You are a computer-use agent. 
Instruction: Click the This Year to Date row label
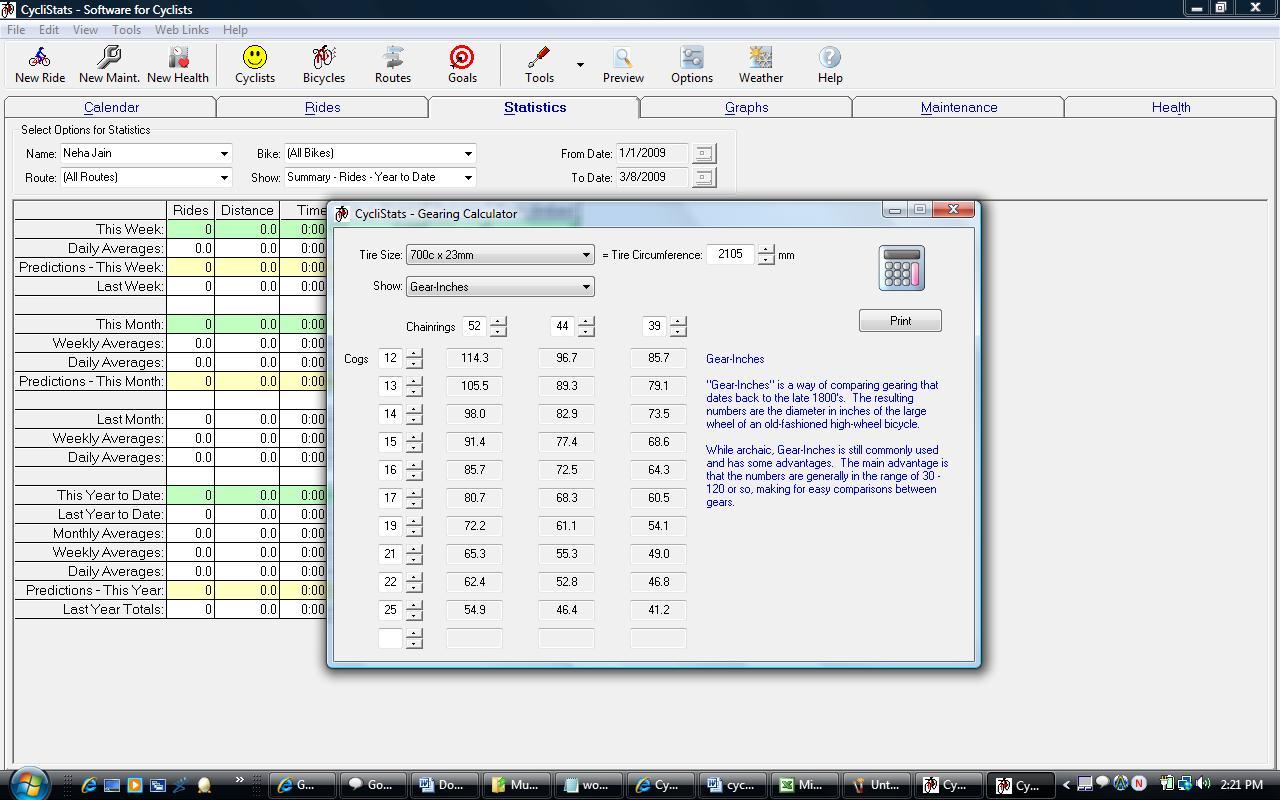pos(90,495)
